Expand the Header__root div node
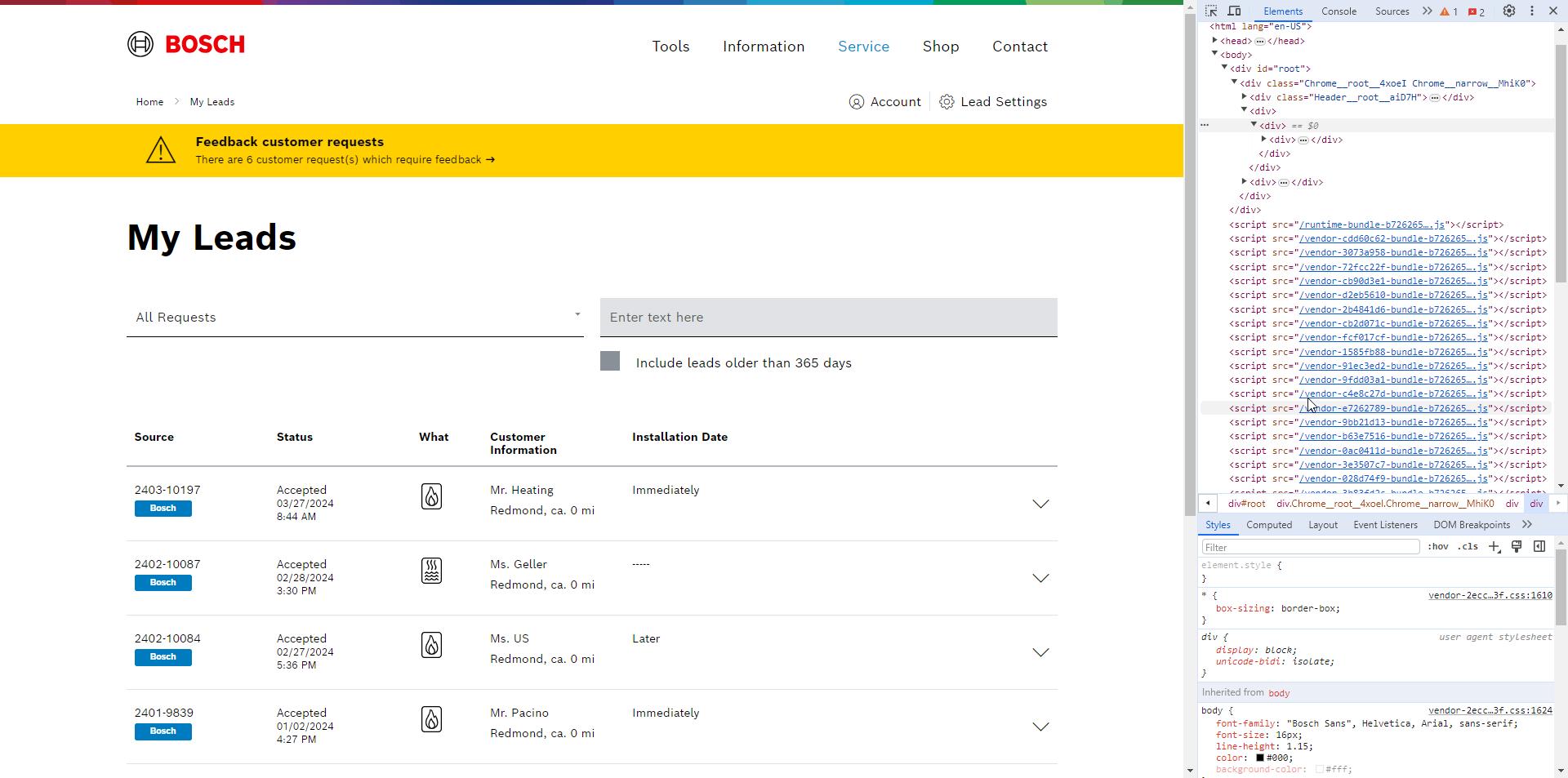Viewport: 1568px width, 778px height. click(1245, 97)
